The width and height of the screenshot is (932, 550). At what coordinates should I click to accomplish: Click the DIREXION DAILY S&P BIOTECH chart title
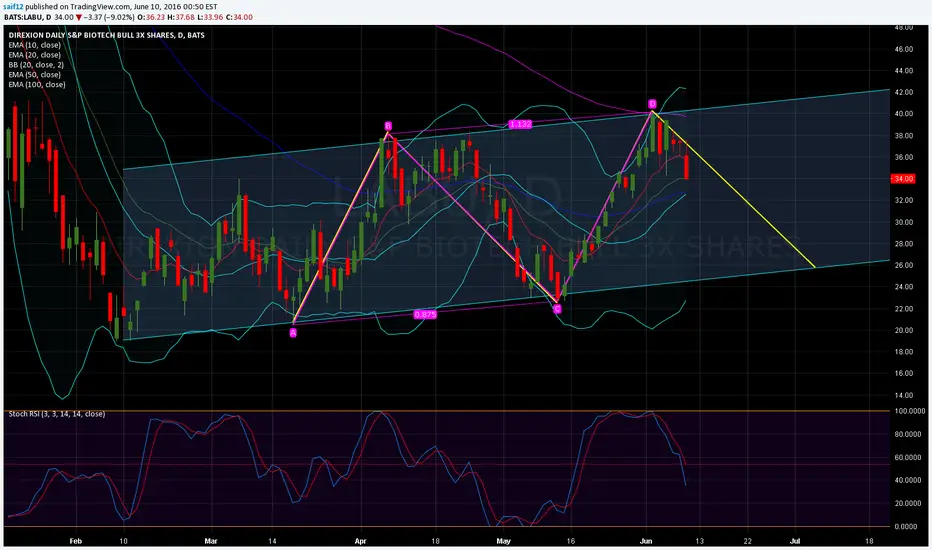pos(106,35)
